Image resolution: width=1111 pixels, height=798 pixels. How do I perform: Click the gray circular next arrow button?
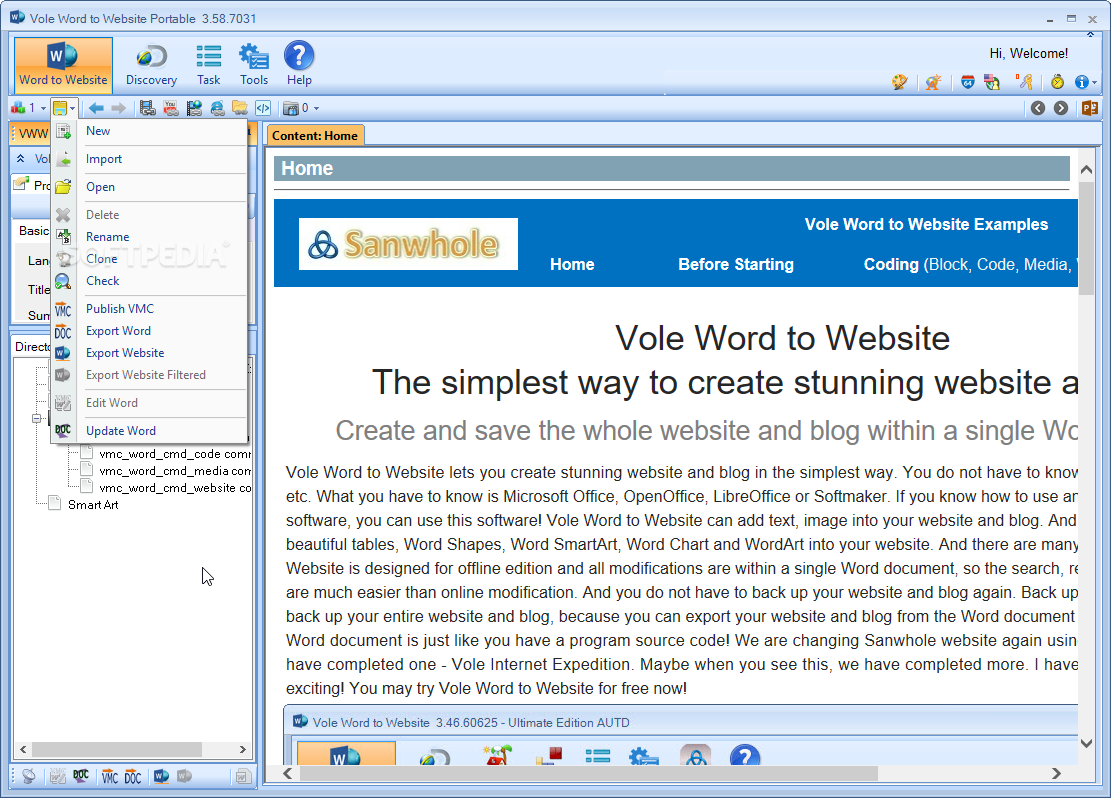pos(1061,108)
